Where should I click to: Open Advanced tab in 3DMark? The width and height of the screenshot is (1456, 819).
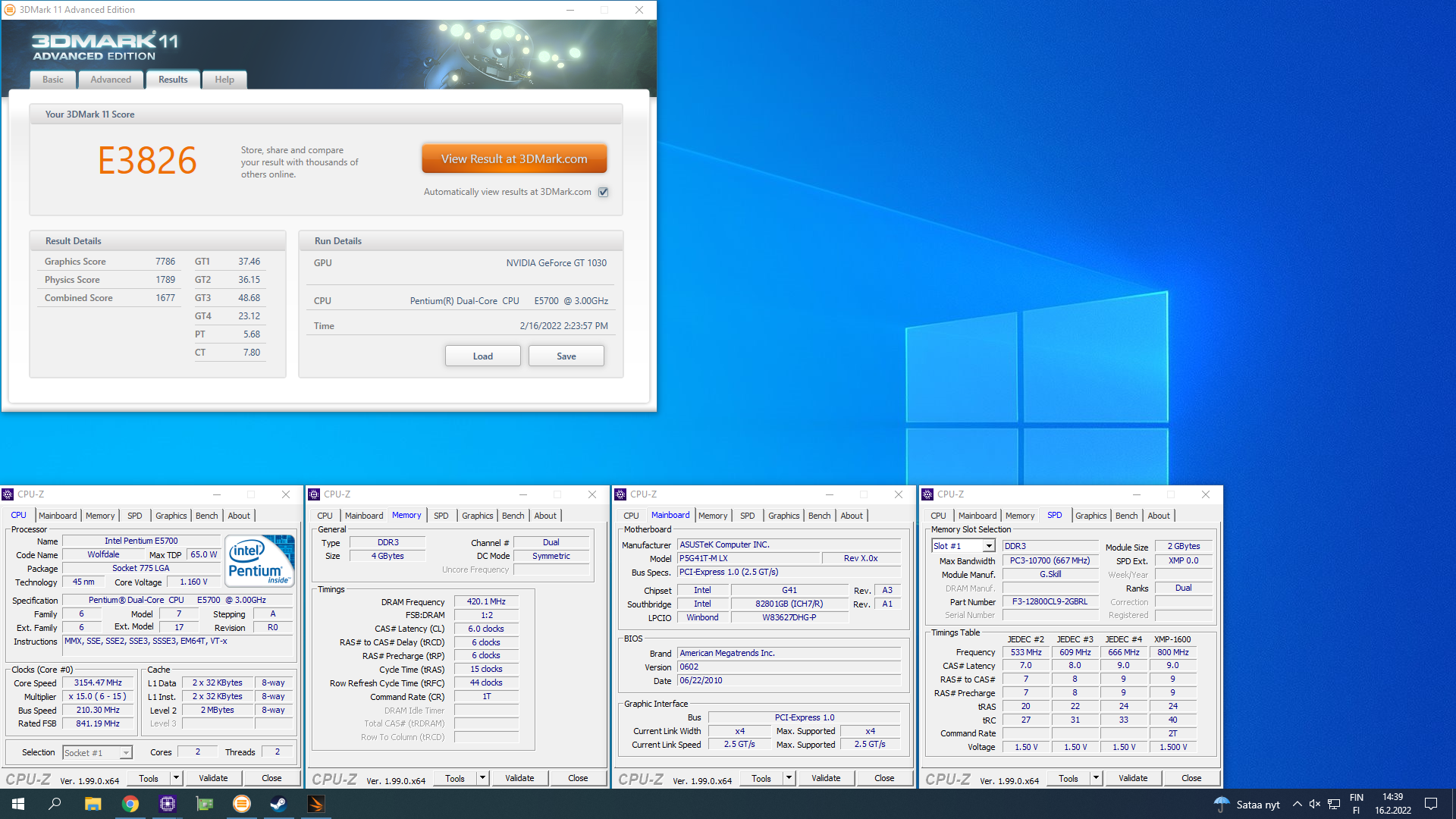(x=111, y=80)
